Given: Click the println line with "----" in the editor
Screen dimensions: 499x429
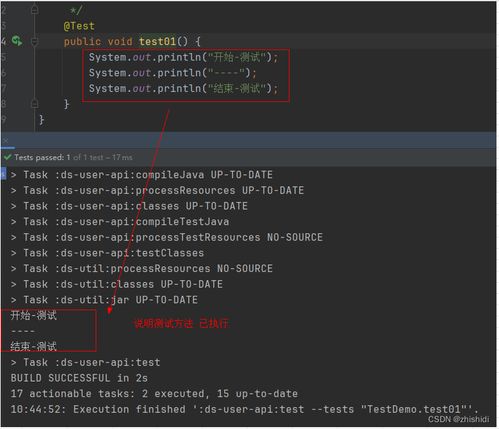Looking at the screenshot, I should coord(172,73).
